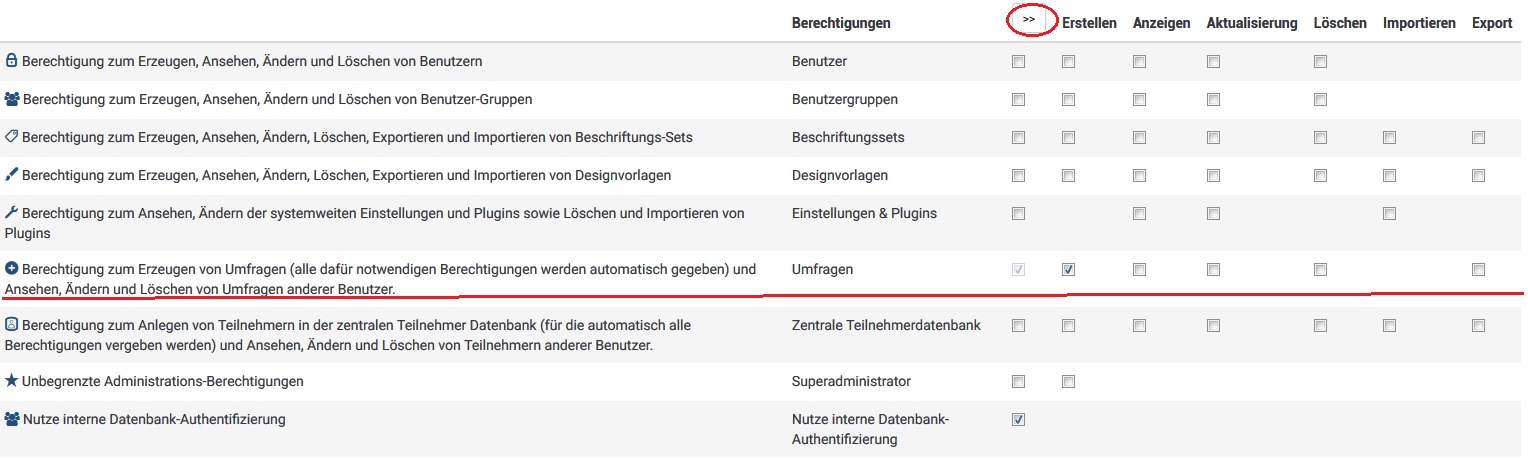Tick Importieren checkbox for Einstellungen & Plugins
This screenshot has height=459, width=1528.
(1389, 213)
